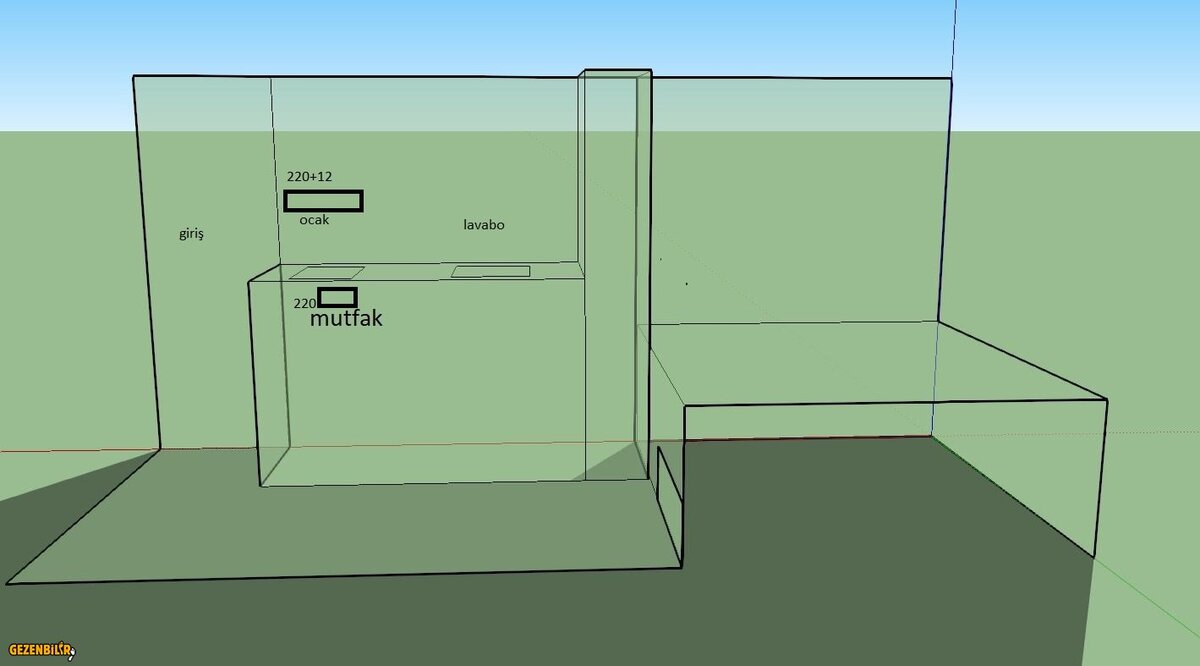This screenshot has width=1200, height=666.
Task: Click the sink outline on the countertop
Action: (x=490, y=271)
